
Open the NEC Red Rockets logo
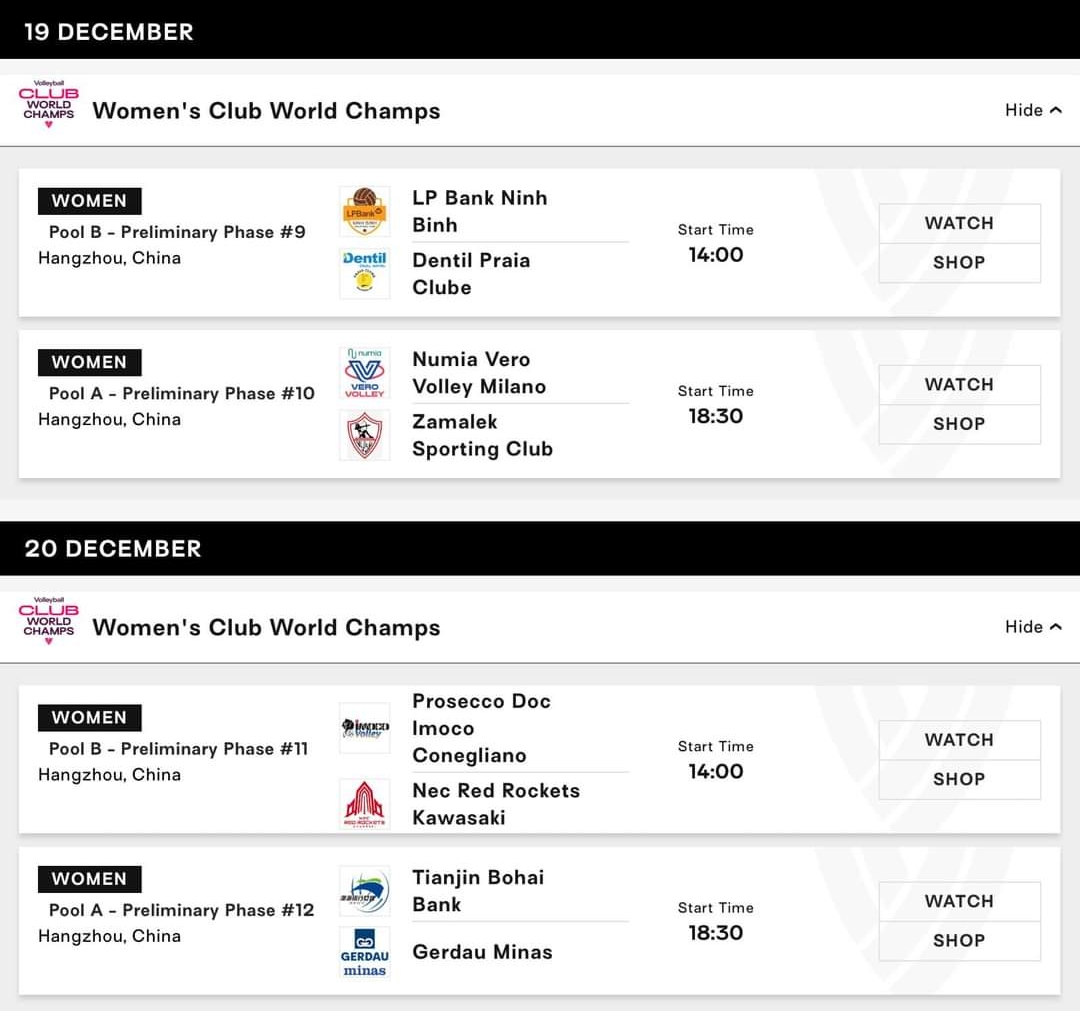364,804
